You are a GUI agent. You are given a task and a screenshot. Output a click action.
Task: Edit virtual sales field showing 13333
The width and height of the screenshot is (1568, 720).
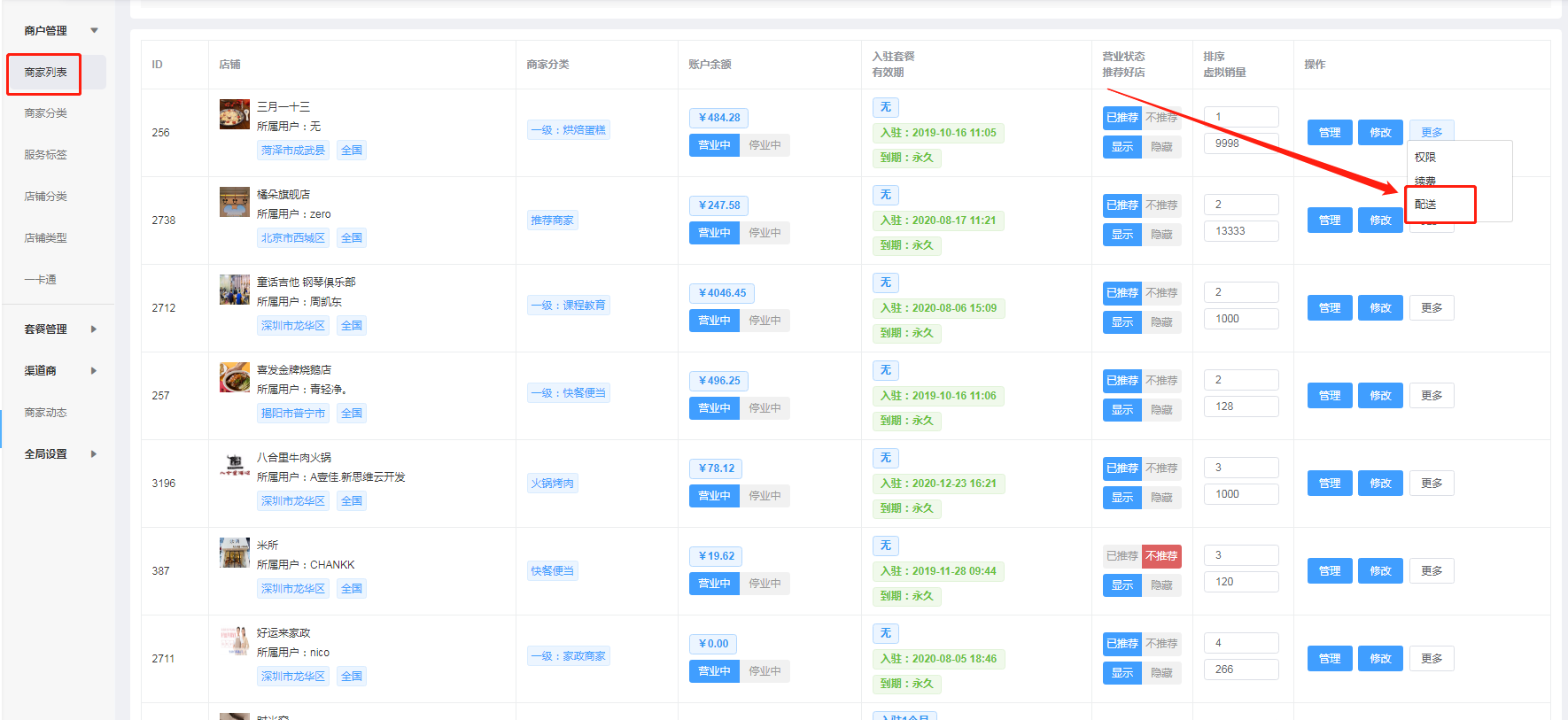tap(1241, 231)
